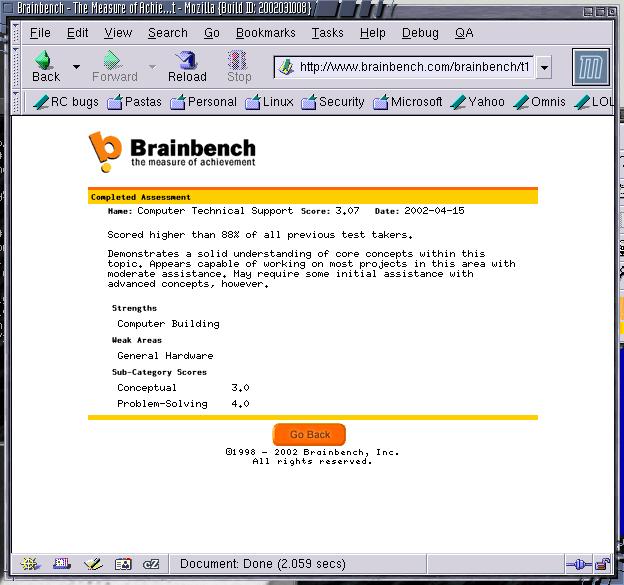Open Mail from the status bar component icon
Screen dimensions: 624x585
62,564
